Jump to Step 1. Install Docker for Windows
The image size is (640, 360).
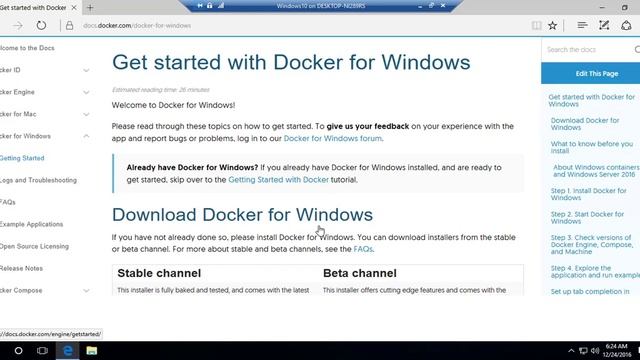coord(588,194)
